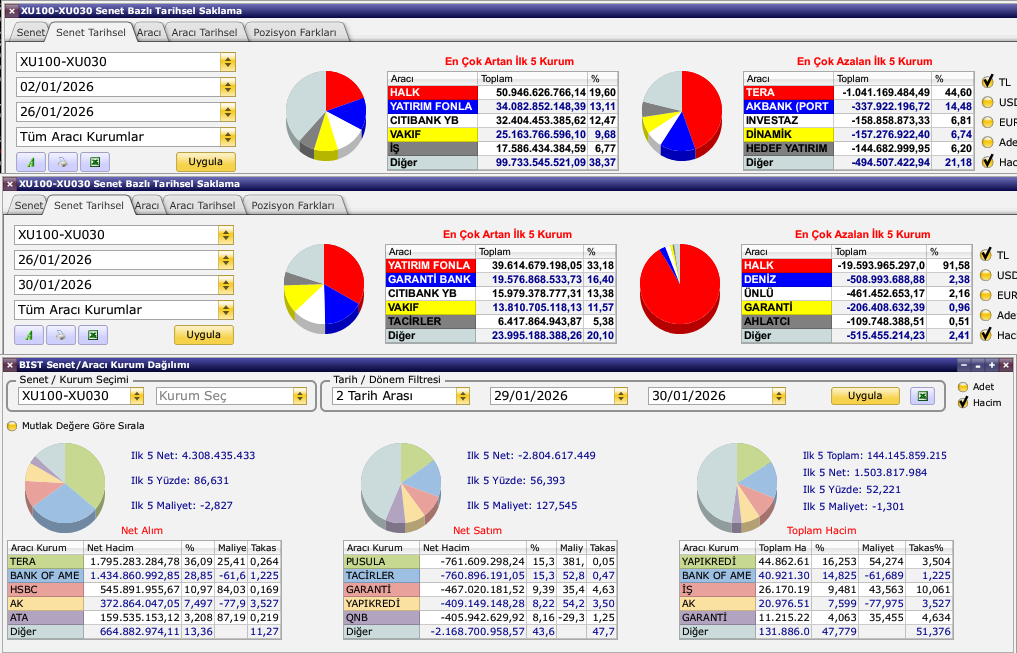This screenshot has height=653, width=1017.
Task: Click Uygula button in the top panel
Action: tap(205, 162)
